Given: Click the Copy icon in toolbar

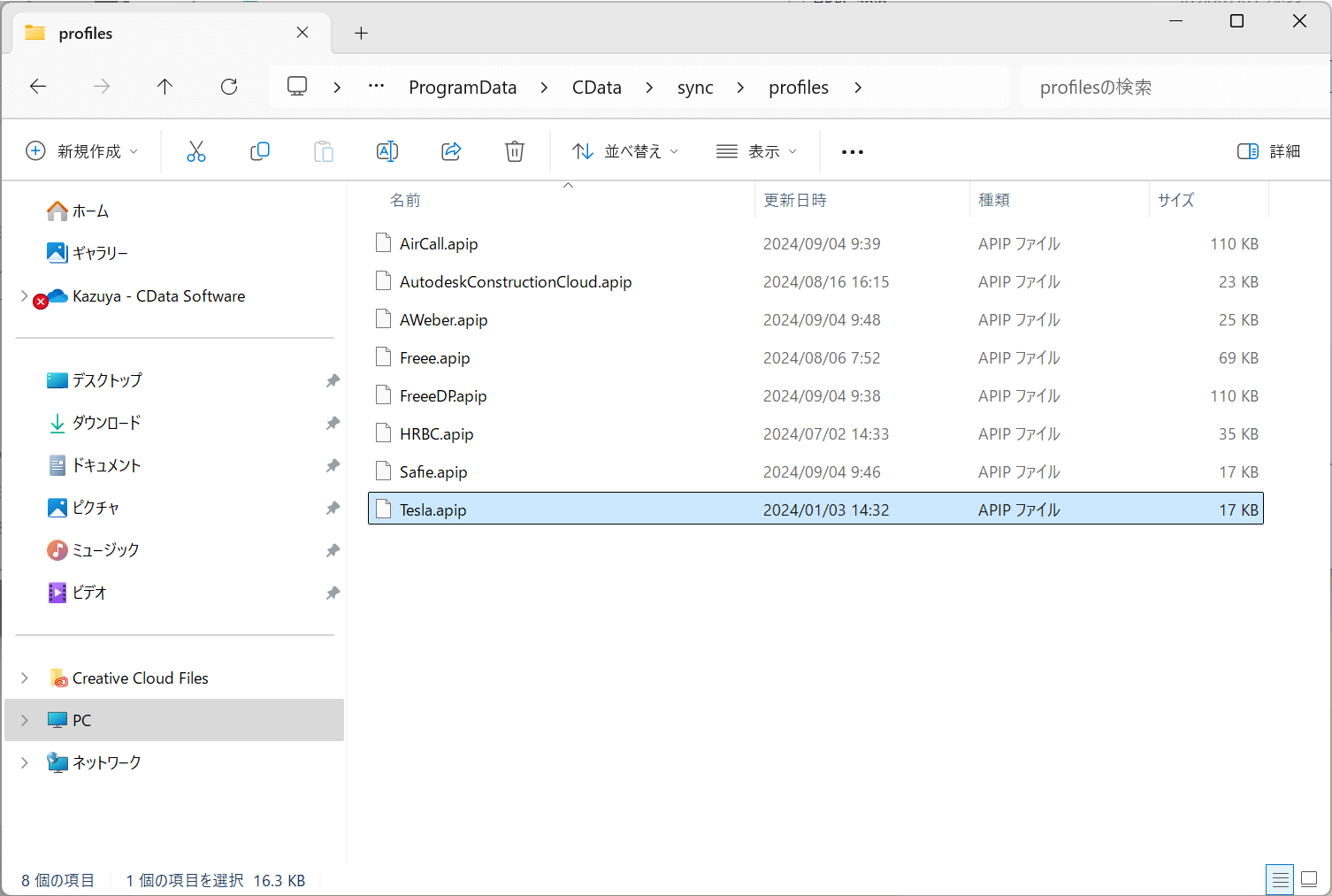Looking at the screenshot, I should pos(260,151).
